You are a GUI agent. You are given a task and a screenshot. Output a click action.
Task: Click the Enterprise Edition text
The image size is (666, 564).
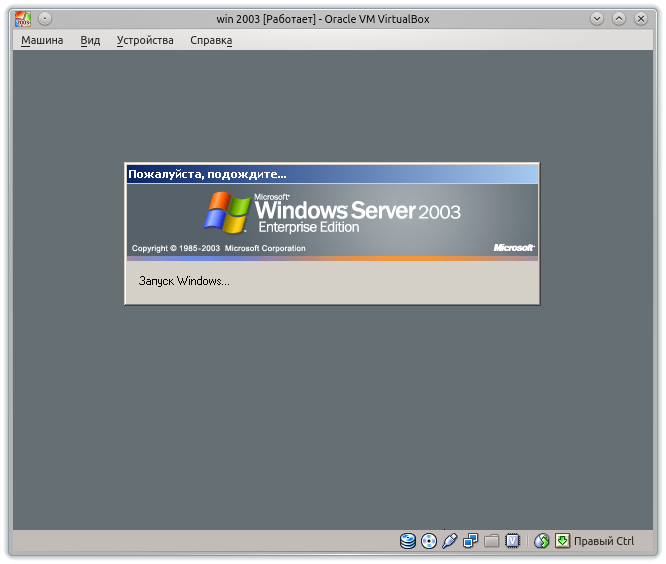[x=309, y=227]
